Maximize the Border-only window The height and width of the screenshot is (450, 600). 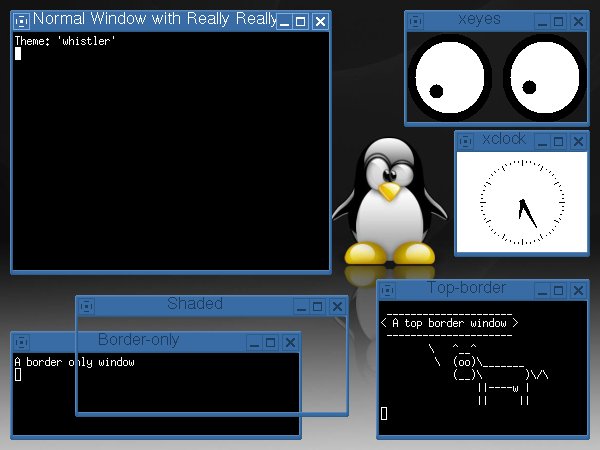[x=271, y=342]
